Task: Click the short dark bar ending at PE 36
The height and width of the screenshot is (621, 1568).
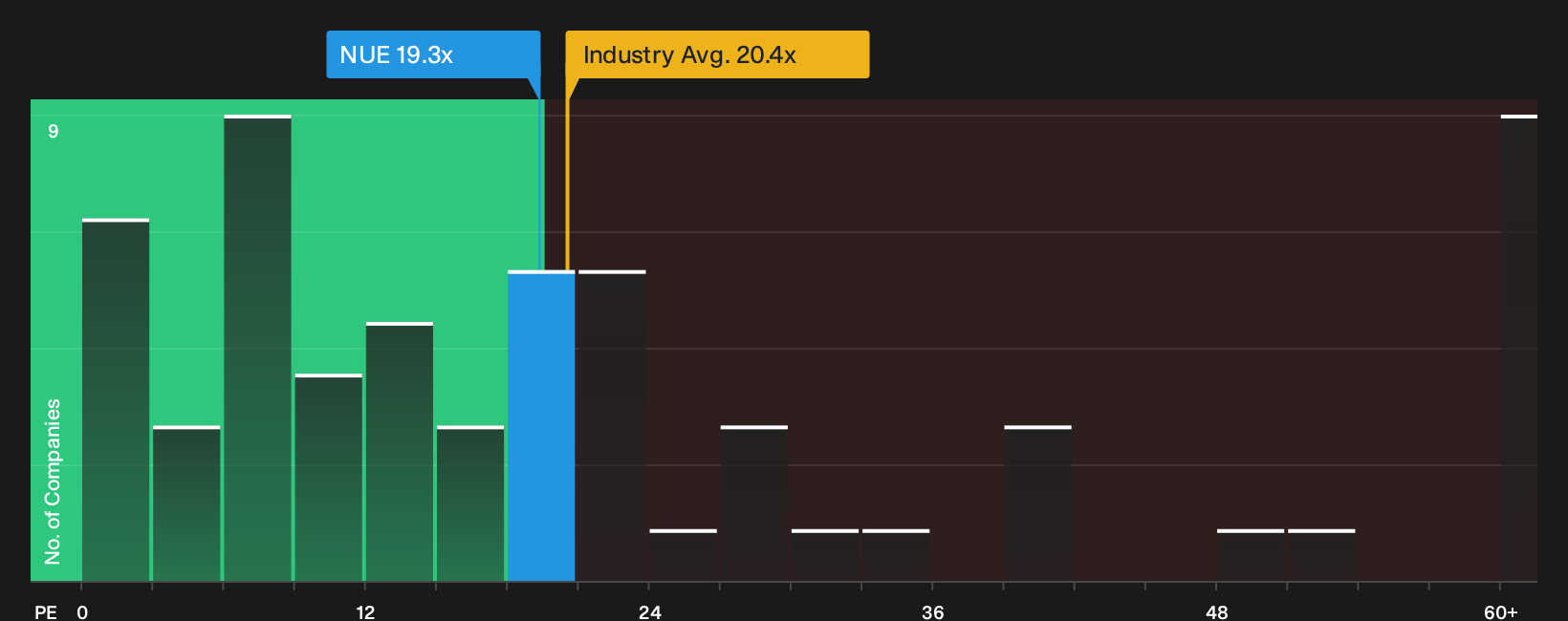Action: coord(896,555)
